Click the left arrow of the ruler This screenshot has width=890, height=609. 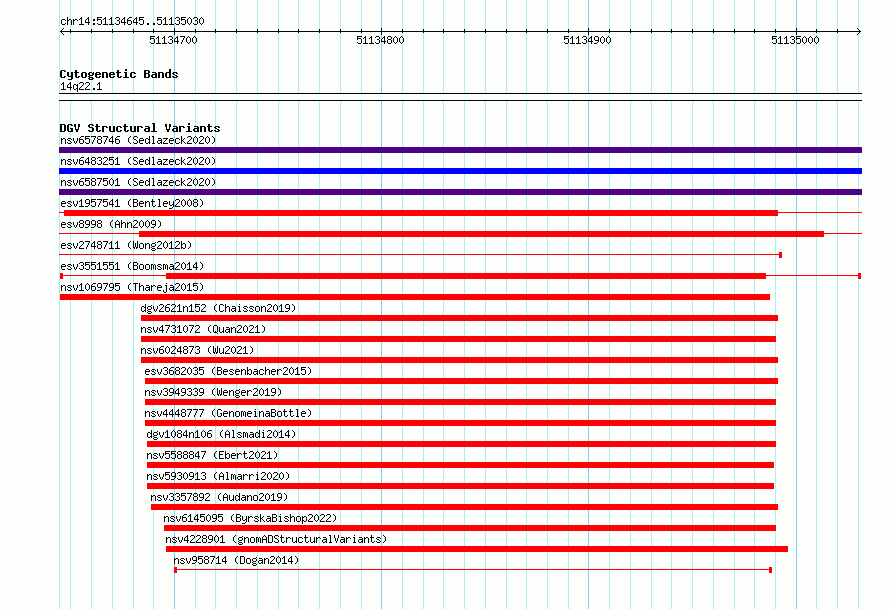click(x=62, y=32)
